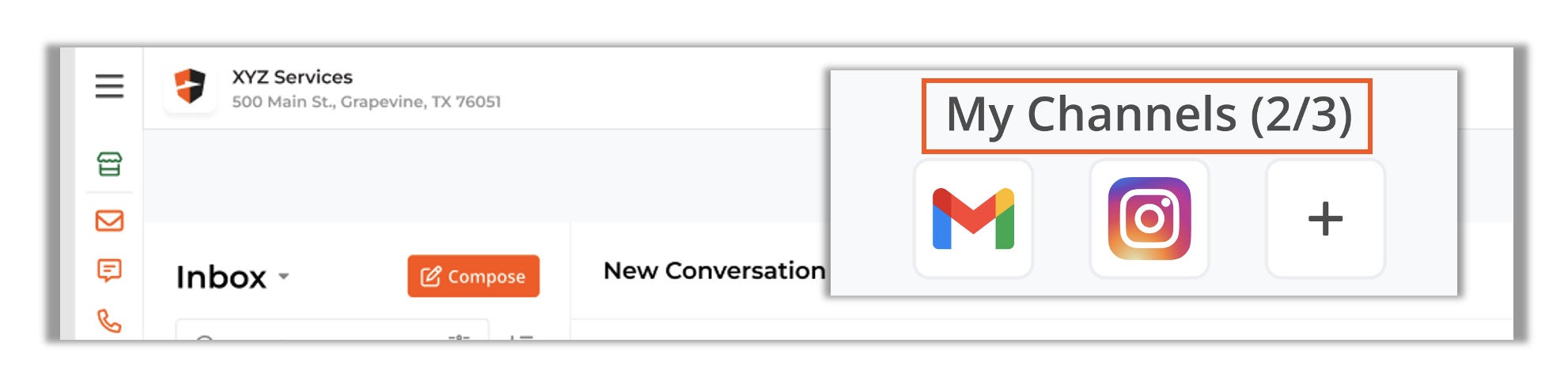Focus the search field below Inbox
Screen dimensions: 1568x392
click(332, 330)
